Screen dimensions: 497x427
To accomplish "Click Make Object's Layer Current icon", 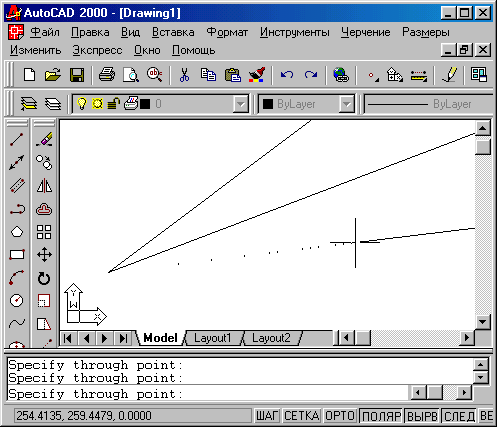I will [29, 104].
